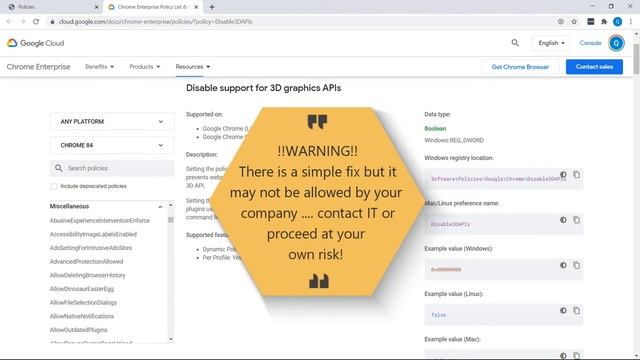Expand the Products menu
Screen dimensions: 640x360
[x=145, y=67]
